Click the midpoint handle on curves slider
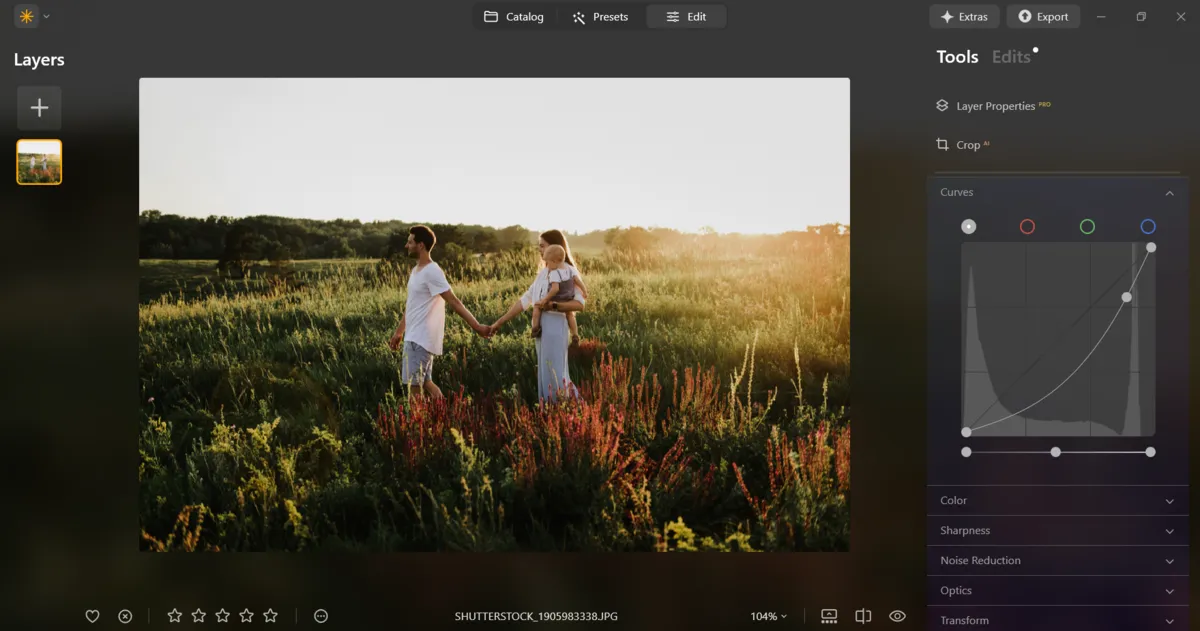This screenshot has height=631, width=1200. coord(1056,452)
